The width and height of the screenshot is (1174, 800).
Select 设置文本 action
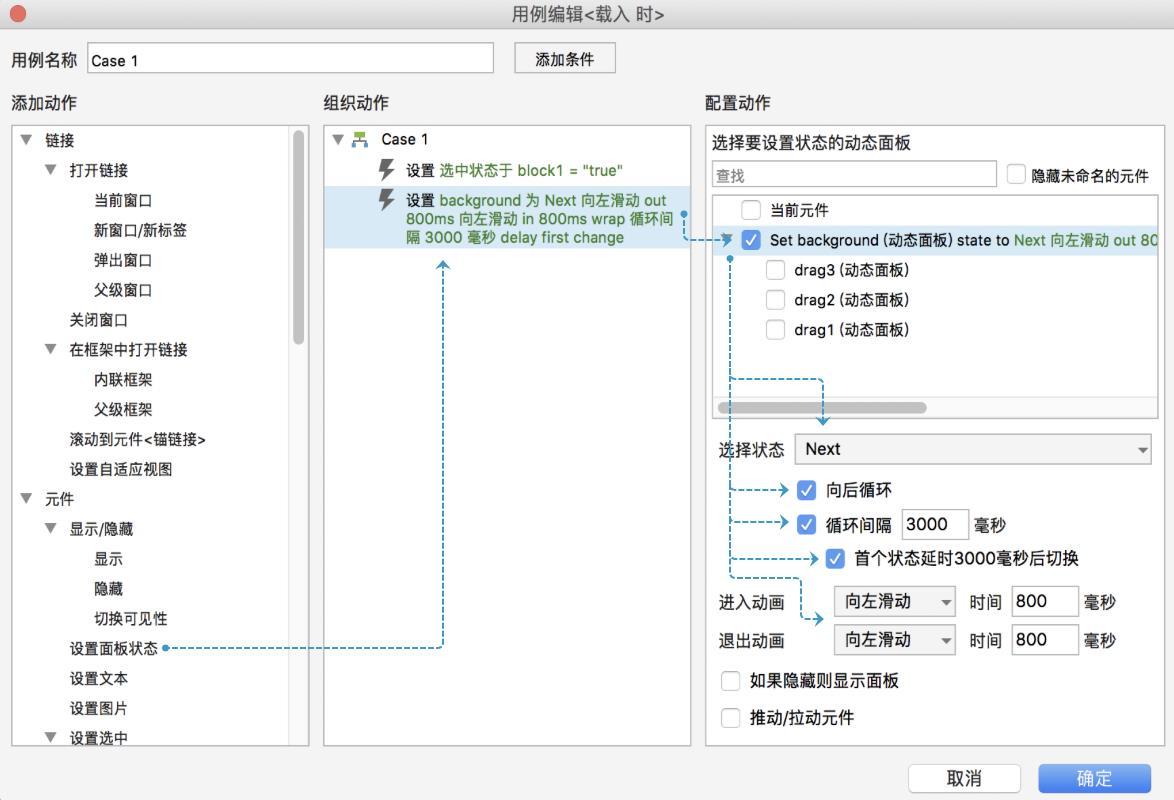(x=99, y=678)
